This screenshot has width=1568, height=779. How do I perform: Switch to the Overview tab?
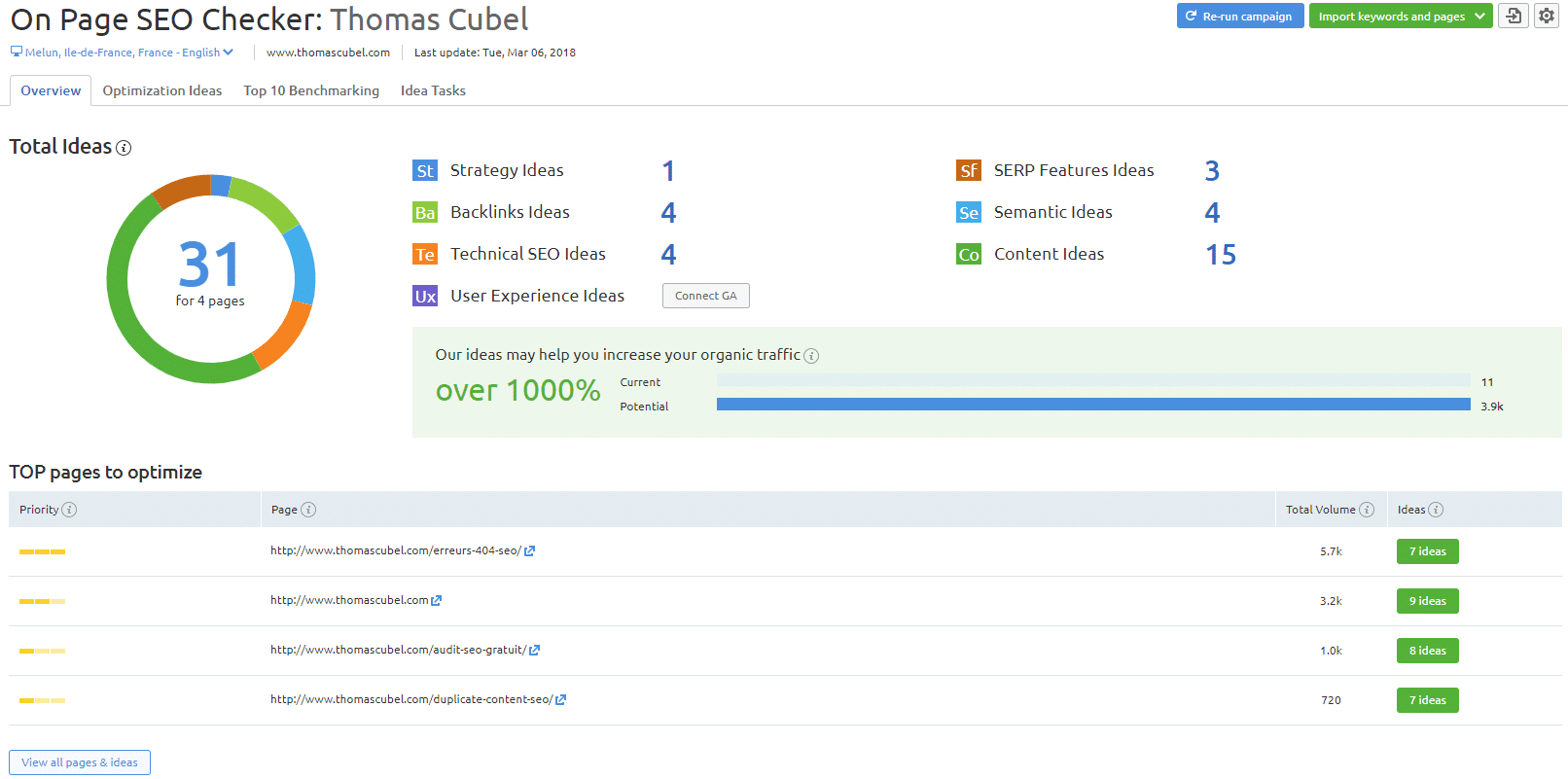tap(51, 90)
